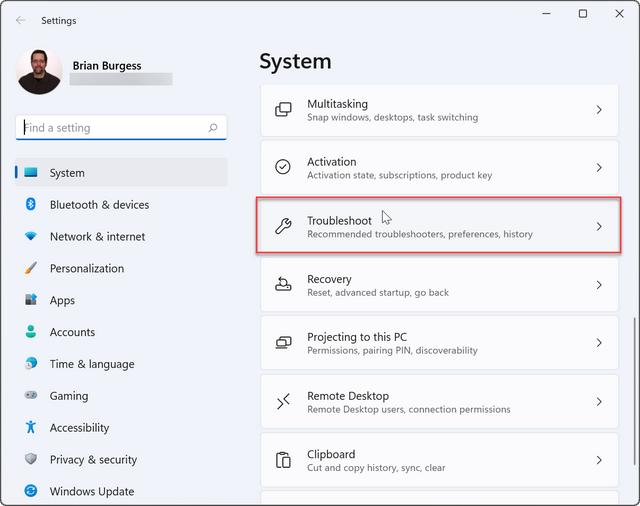Click the Accessibility figure icon
Screen dimensions: 640x506
click(x=31, y=427)
